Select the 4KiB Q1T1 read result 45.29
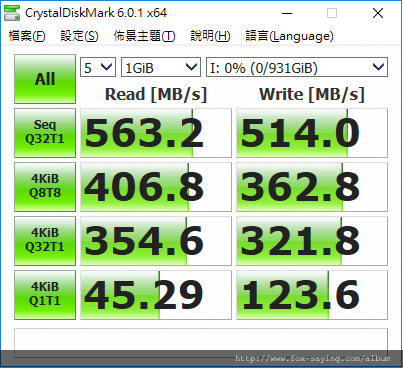The width and height of the screenshot is (403, 368). [156, 295]
